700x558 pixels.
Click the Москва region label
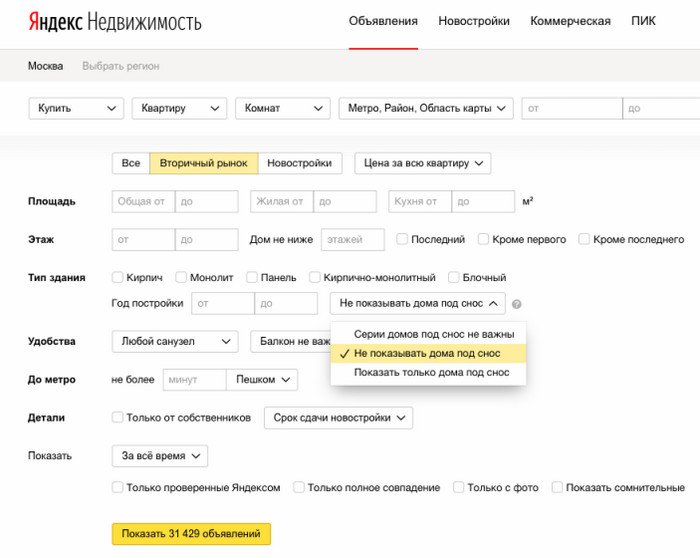click(x=45, y=66)
